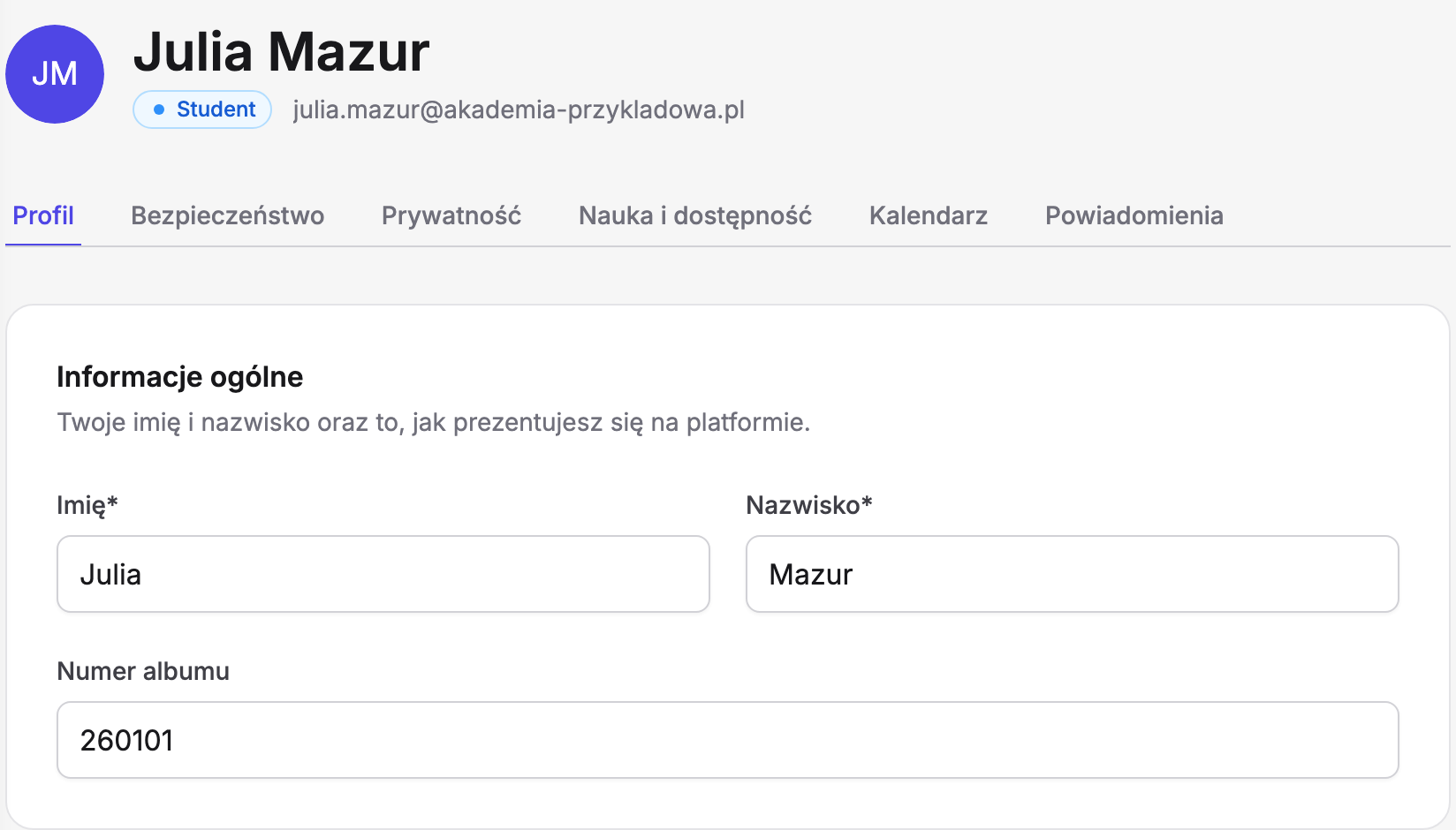
Task: Click the Numer albumu input field
Action: click(728, 740)
